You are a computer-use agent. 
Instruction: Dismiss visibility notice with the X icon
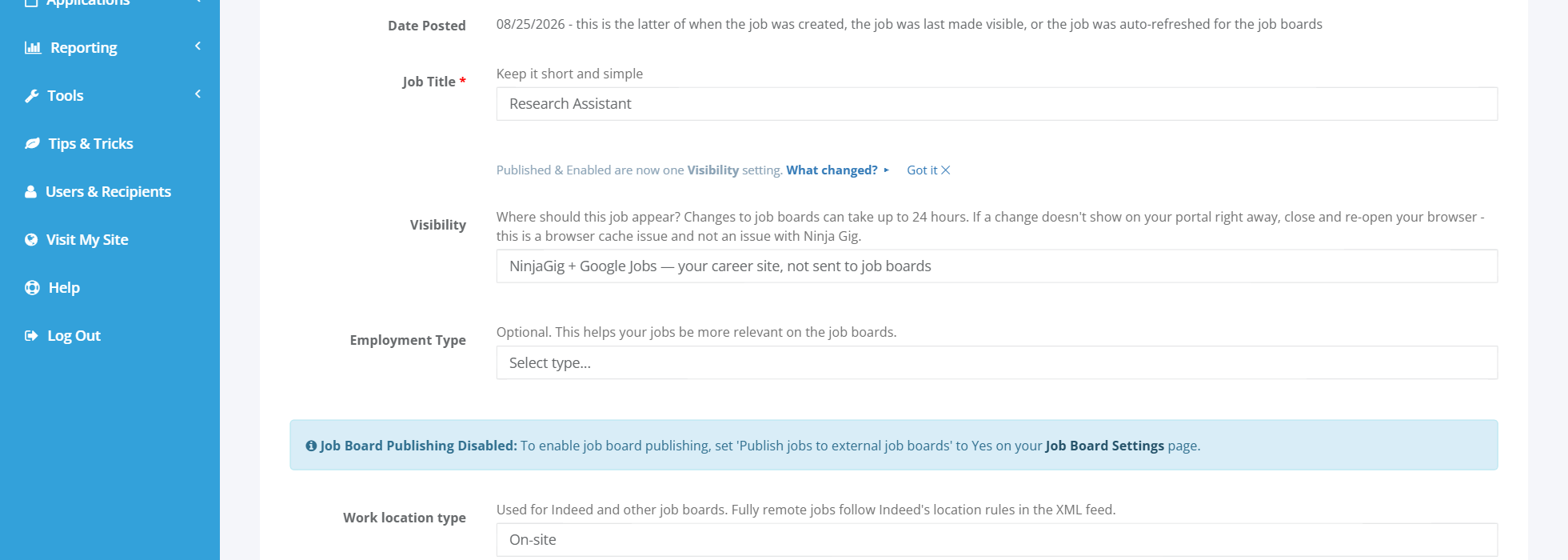click(x=946, y=170)
